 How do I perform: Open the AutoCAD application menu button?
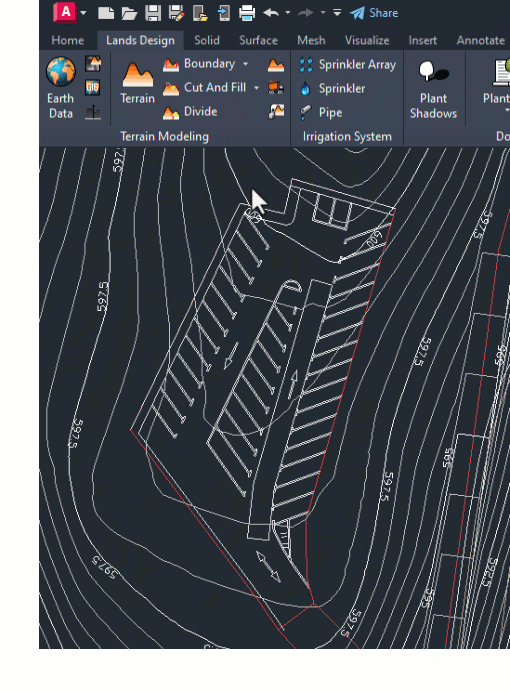click(x=65, y=12)
